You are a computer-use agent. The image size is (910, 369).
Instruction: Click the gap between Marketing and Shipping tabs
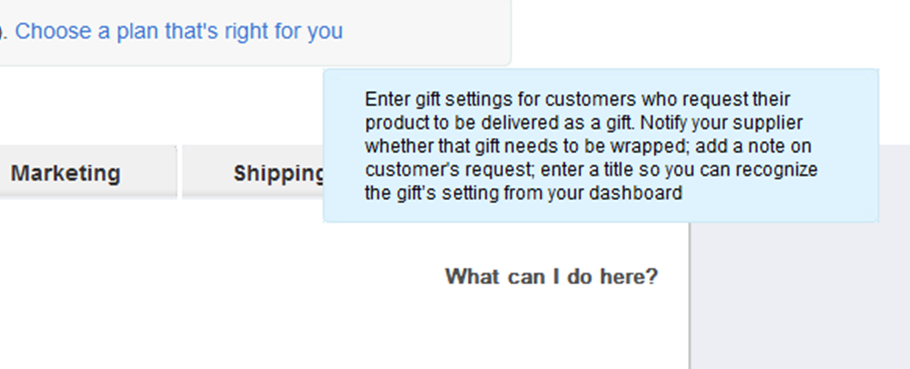coord(179,172)
